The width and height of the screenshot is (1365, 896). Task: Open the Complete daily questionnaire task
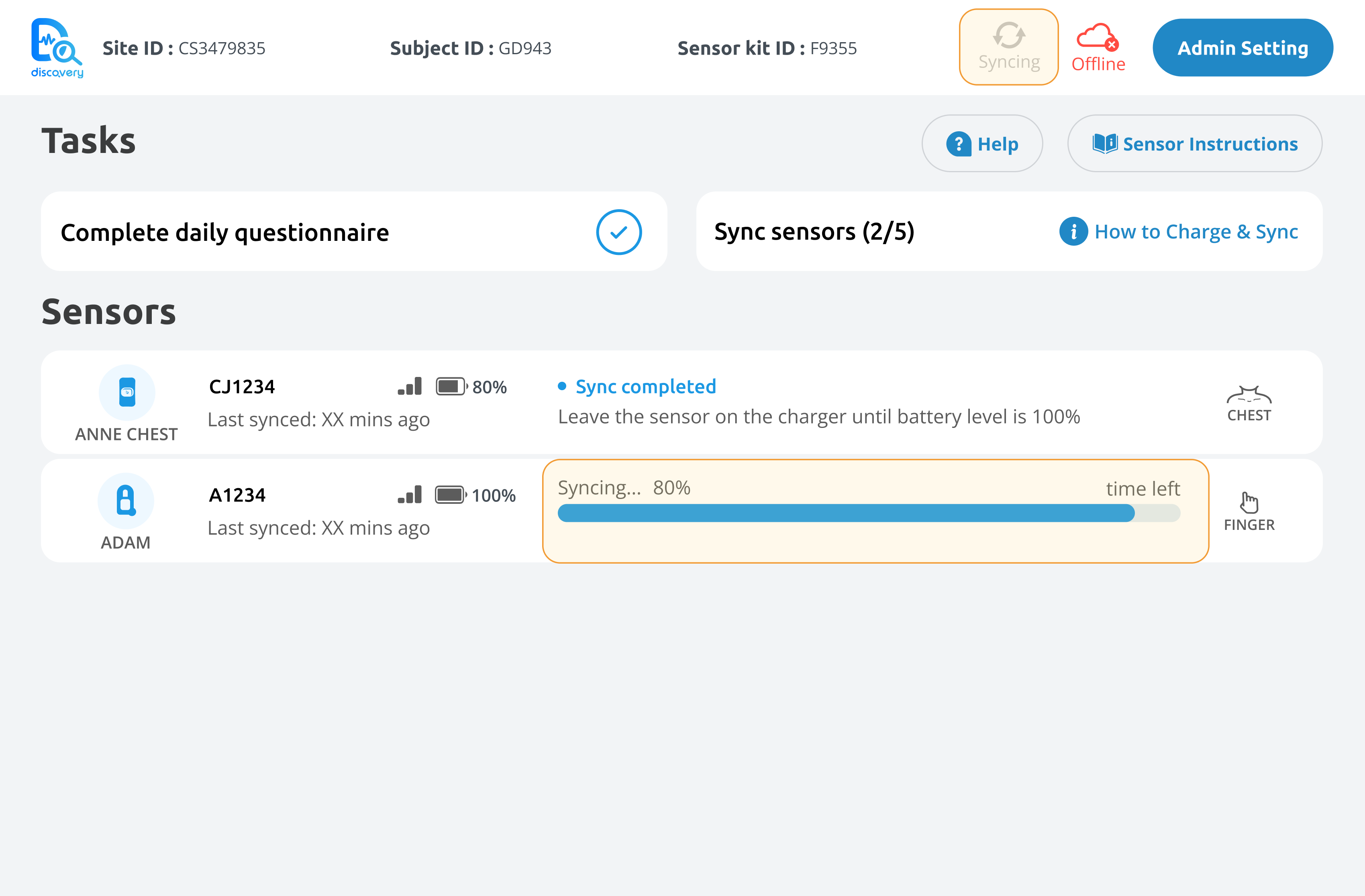[354, 231]
